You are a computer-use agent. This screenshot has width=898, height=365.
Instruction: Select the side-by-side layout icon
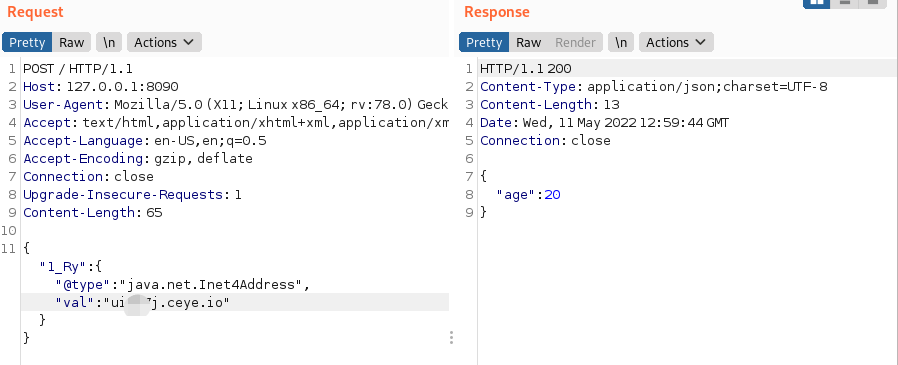(816, 3)
